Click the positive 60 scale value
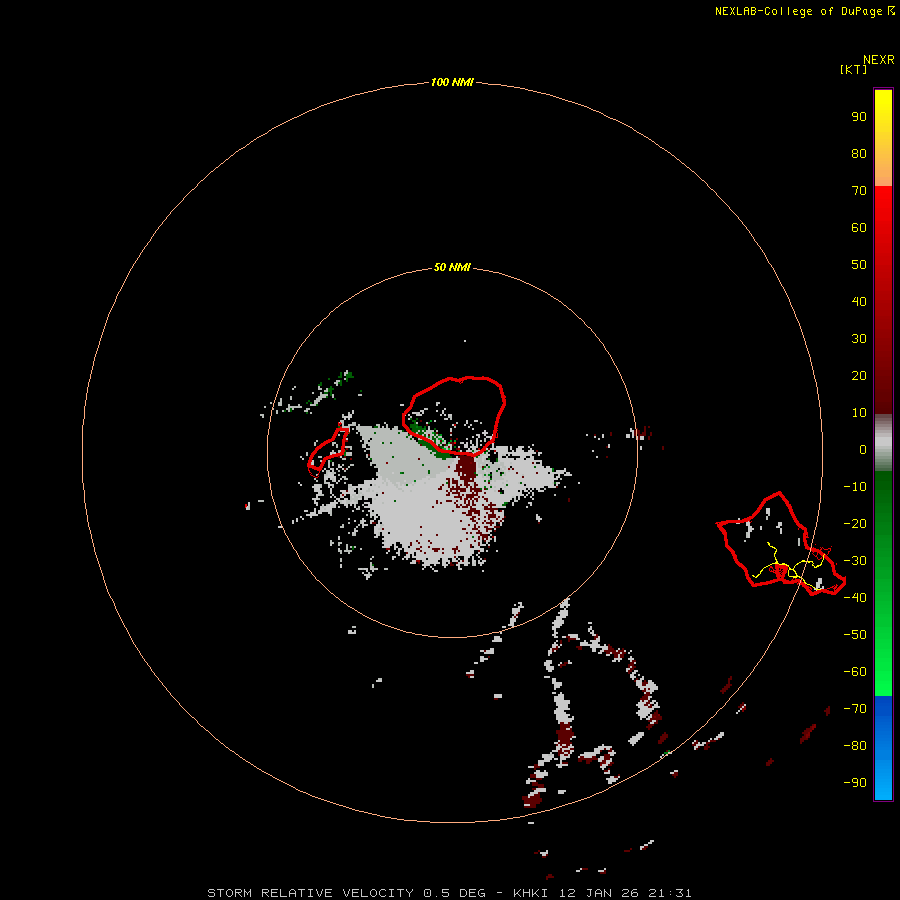 click(x=859, y=227)
